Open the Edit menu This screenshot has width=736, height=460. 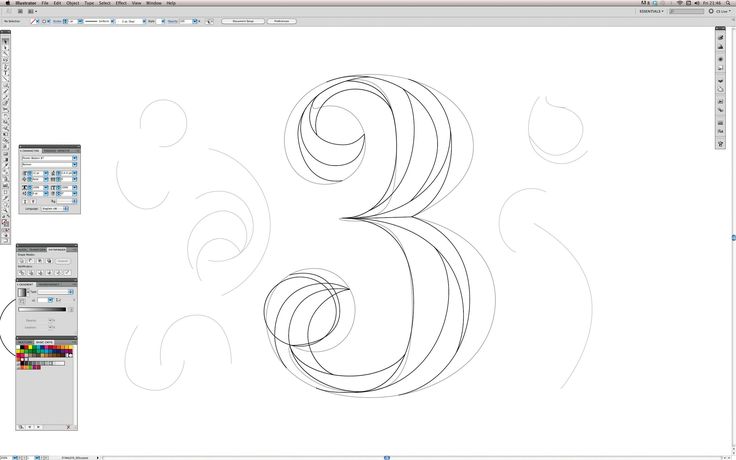(57, 3)
